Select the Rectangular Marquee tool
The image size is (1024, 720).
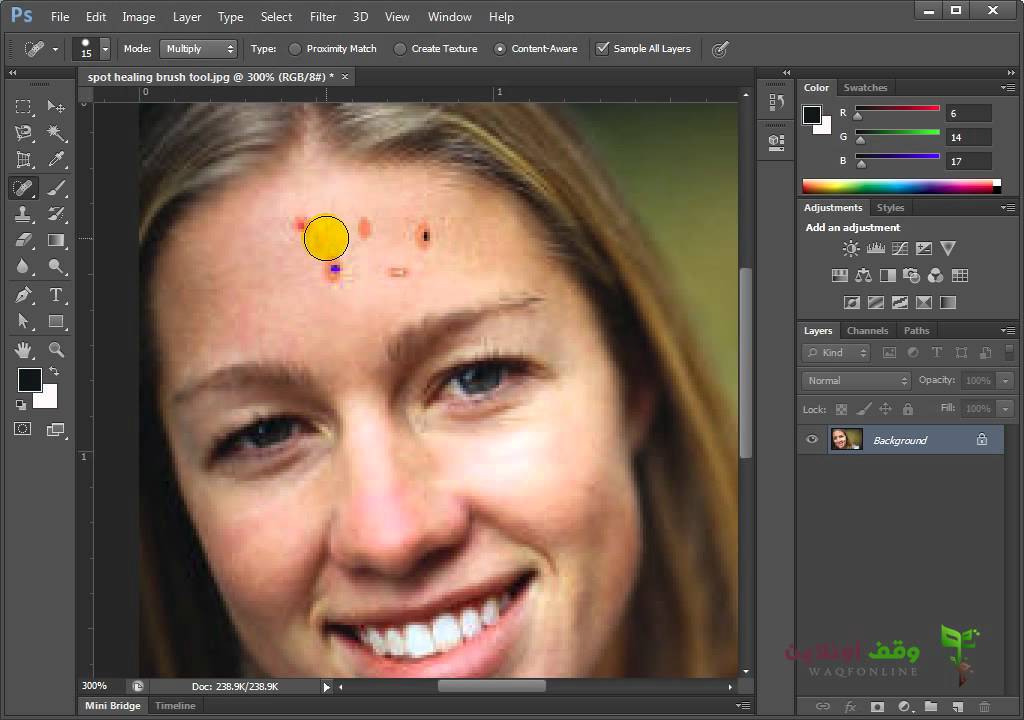(x=24, y=106)
